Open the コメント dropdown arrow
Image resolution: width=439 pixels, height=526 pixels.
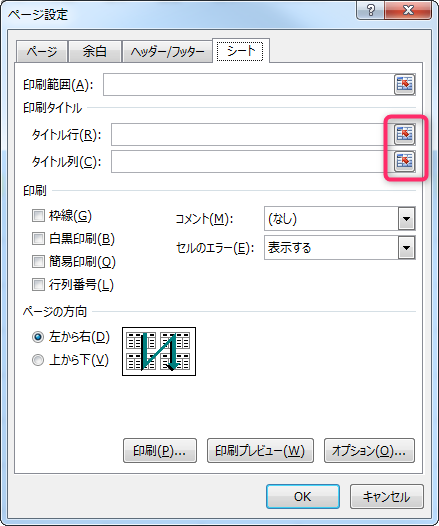(406, 219)
